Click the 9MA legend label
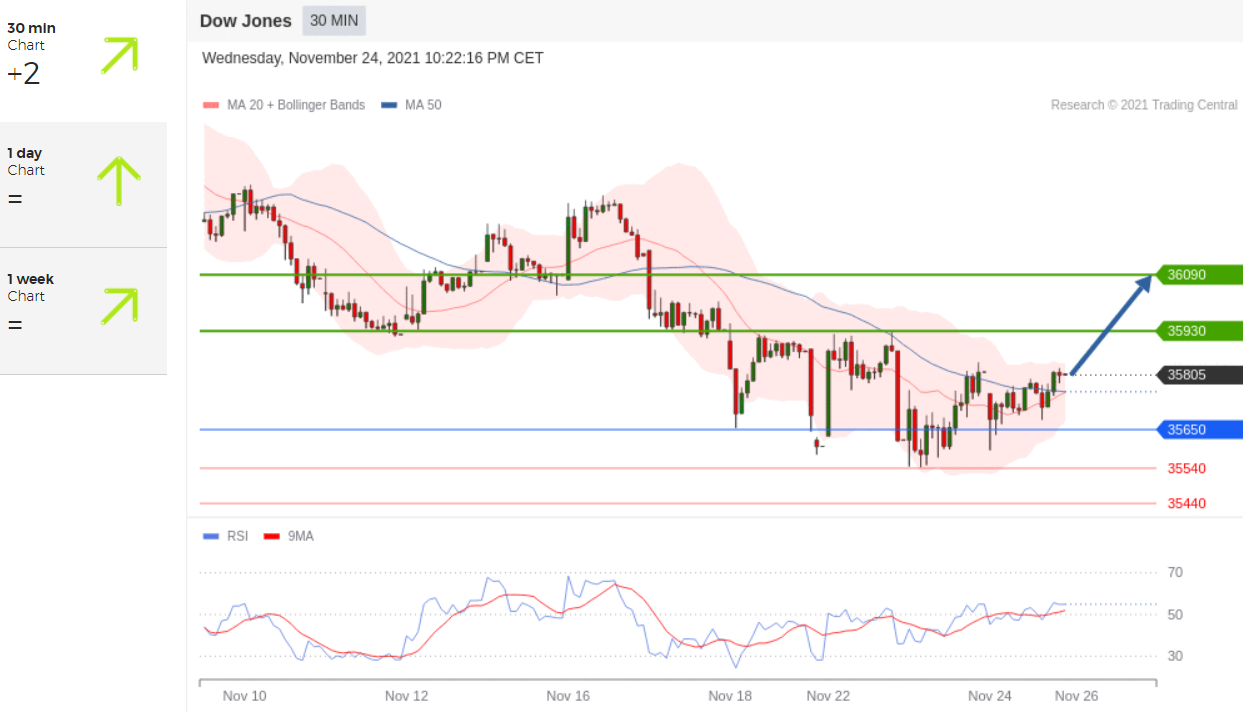The width and height of the screenshot is (1243, 712). click(x=301, y=536)
